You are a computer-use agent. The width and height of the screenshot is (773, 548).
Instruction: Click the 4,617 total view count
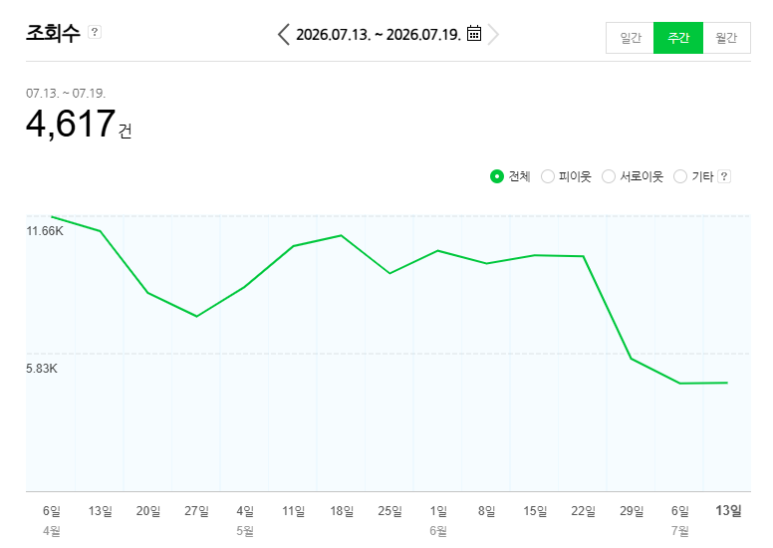point(70,123)
